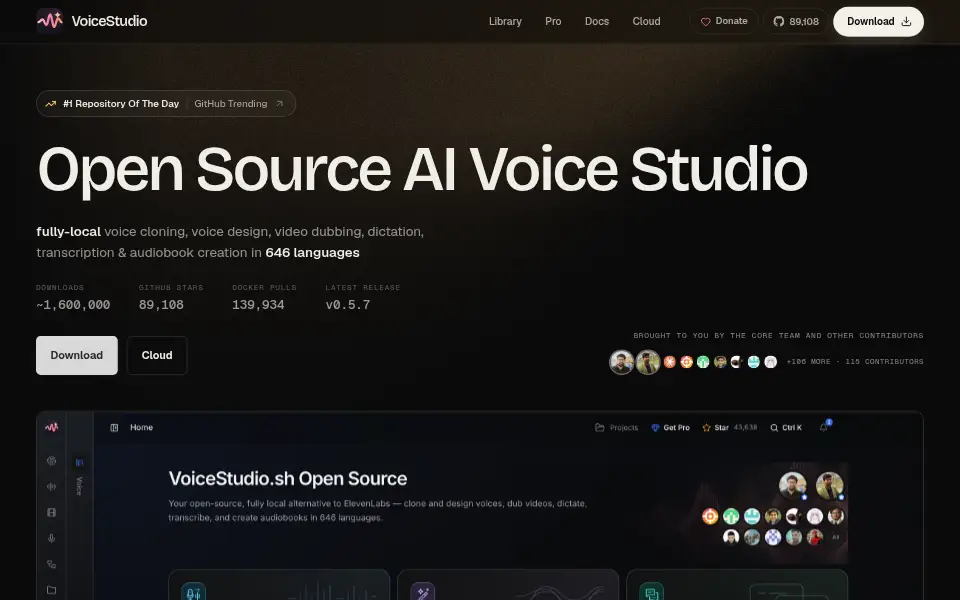
Task: Click the large Download button under stats
Action: (x=77, y=355)
